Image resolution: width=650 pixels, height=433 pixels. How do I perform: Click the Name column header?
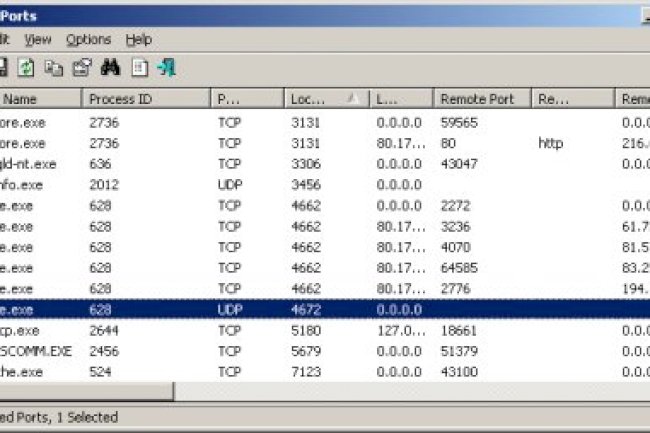click(x=40, y=99)
